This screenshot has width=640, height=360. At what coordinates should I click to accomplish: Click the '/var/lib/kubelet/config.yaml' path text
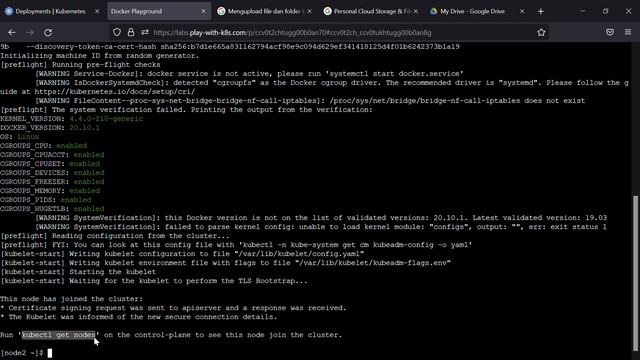click(x=299, y=254)
